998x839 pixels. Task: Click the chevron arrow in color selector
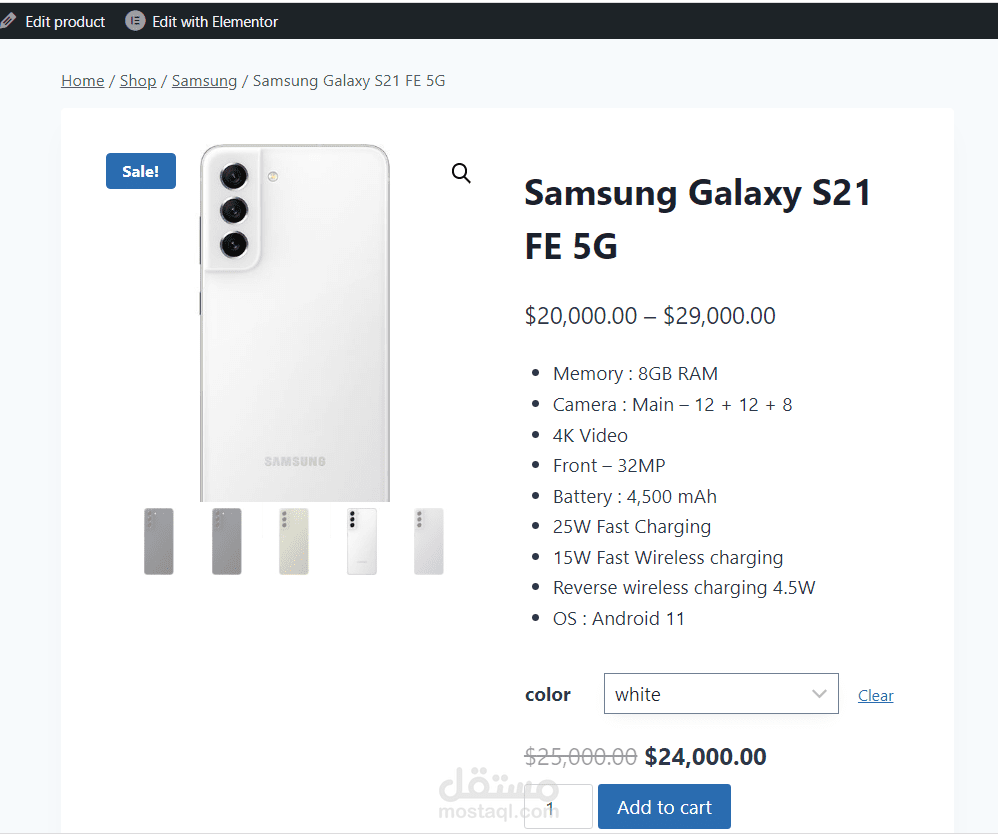[820, 694]
